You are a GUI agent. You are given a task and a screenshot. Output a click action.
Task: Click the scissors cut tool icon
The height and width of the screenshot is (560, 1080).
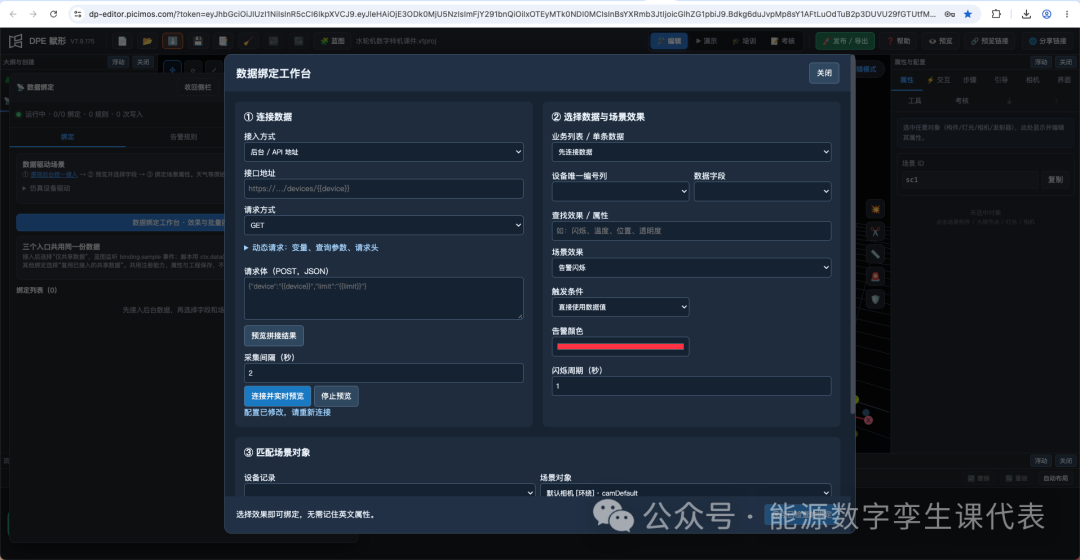pyautogui.click(x=875, y=231)
